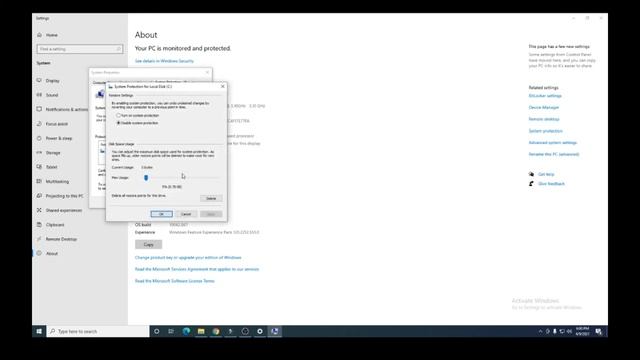Read the Microsoft Services Agreement link
Image resolution: width=640 pixels, height=360 pixels.
click(197, 269)
